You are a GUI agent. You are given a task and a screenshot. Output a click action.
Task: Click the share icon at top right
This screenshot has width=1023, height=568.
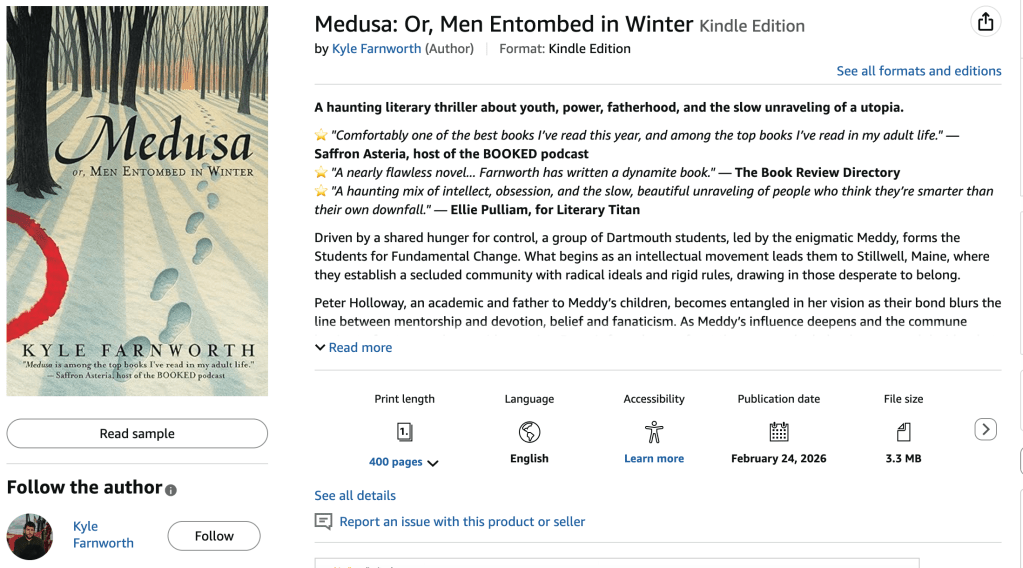(x=985, y=22)
